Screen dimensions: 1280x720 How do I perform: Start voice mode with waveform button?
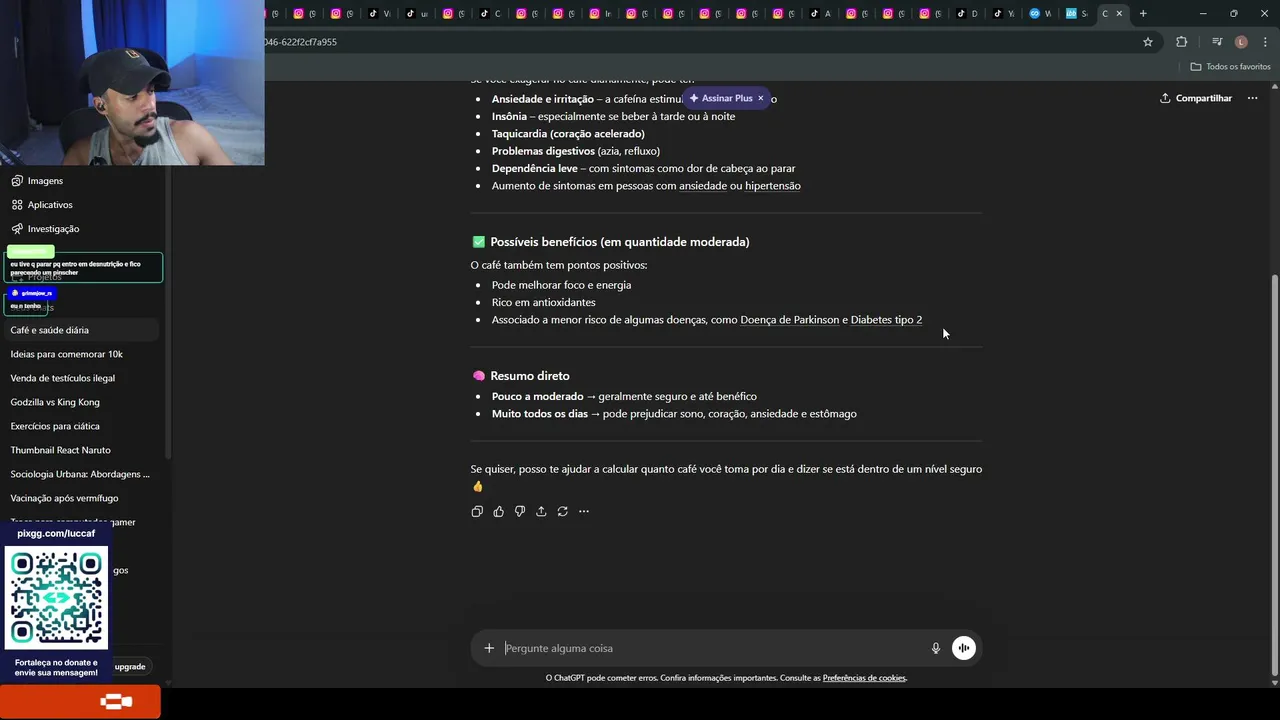963,648
